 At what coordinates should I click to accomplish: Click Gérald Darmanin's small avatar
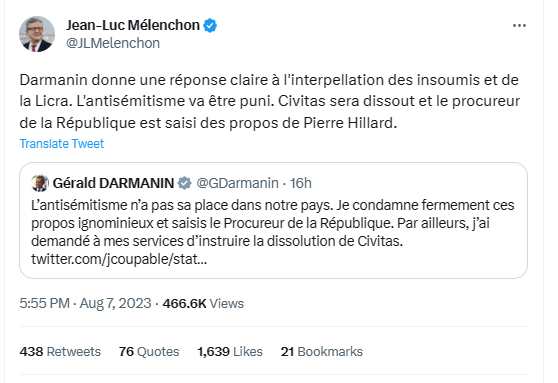pos(40,183)
